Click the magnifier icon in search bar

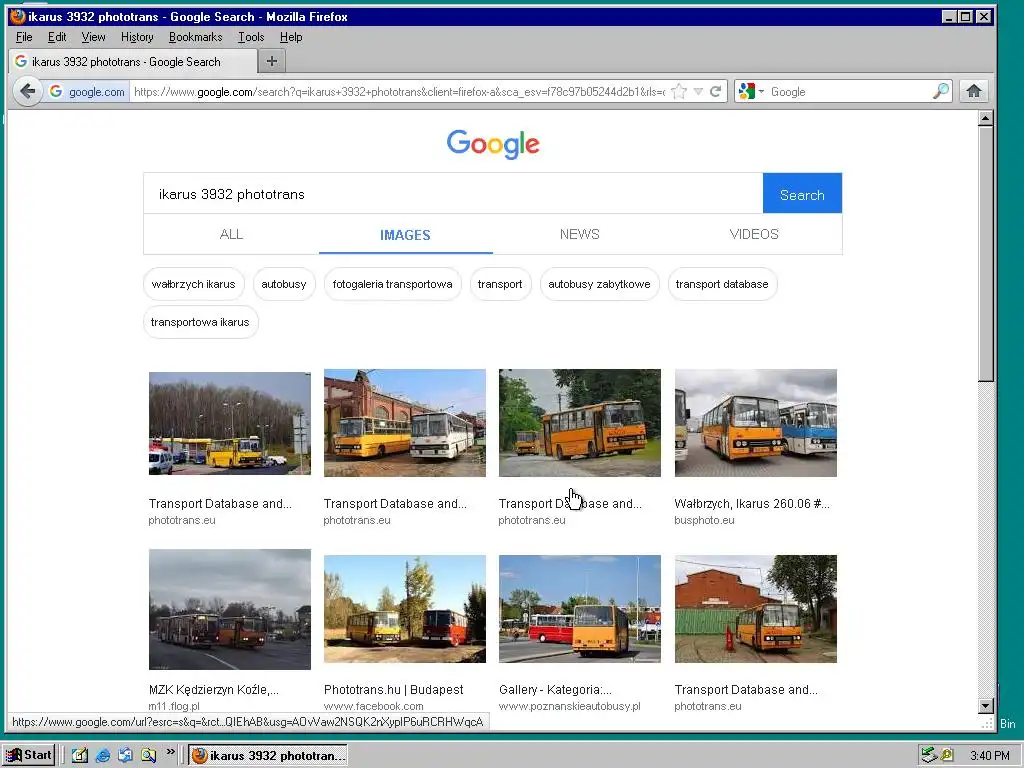tap(940, 91)
